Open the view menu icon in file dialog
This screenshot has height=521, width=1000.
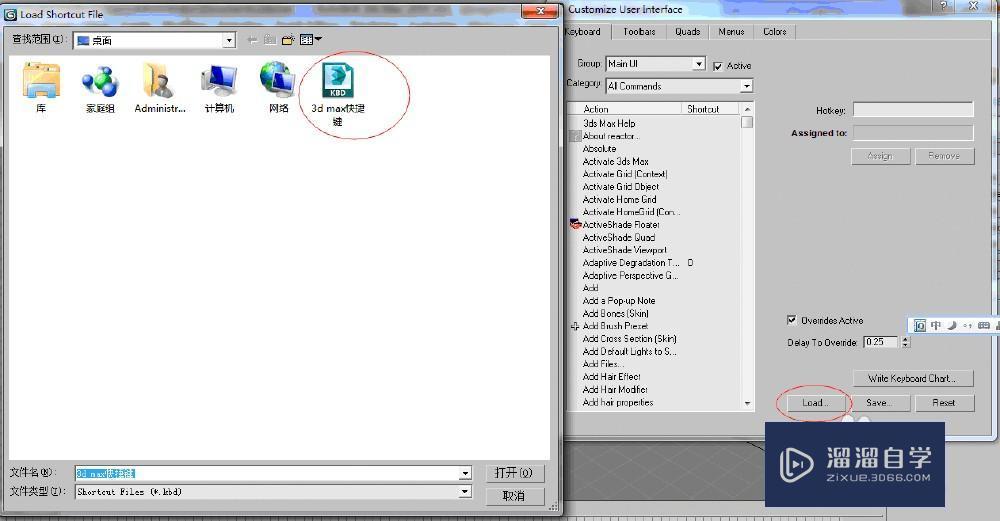pyautogui.click(x=311, y=40)
